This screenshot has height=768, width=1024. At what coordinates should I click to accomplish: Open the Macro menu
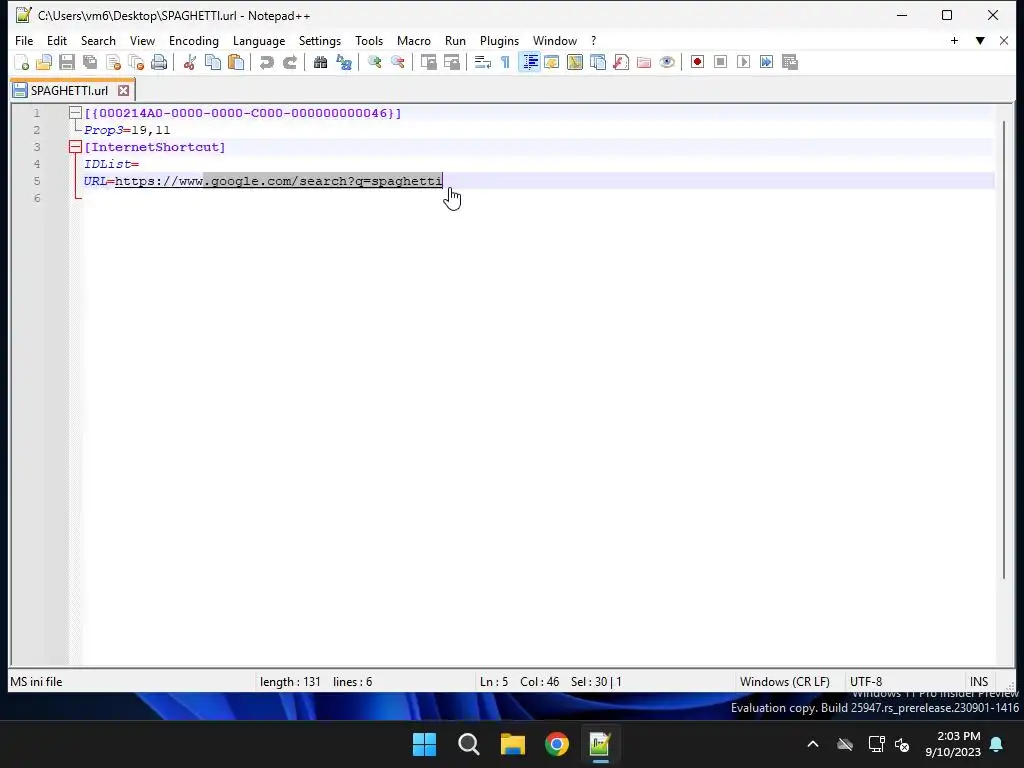(x=414, y=40)
